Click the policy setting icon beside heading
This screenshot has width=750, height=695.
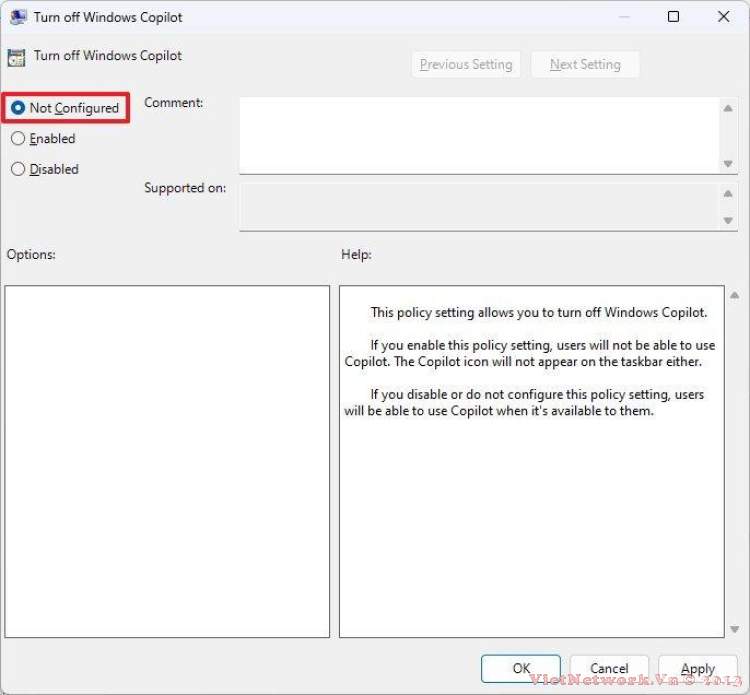tap(16, 58)
